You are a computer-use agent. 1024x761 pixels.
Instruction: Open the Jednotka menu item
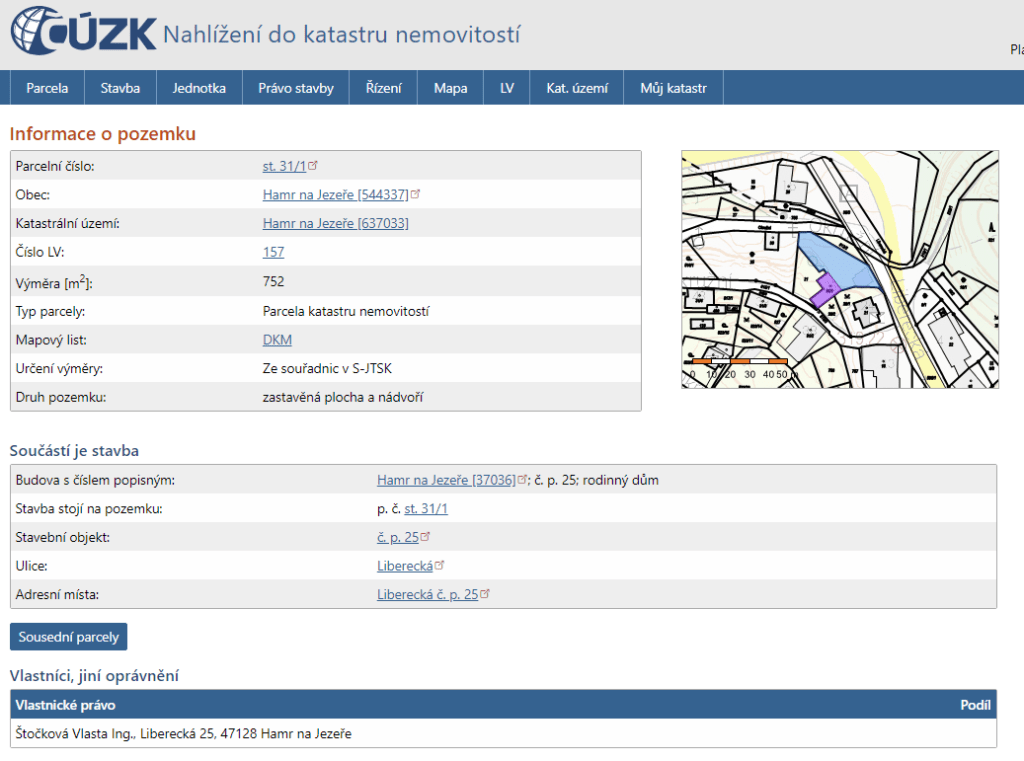199,88
